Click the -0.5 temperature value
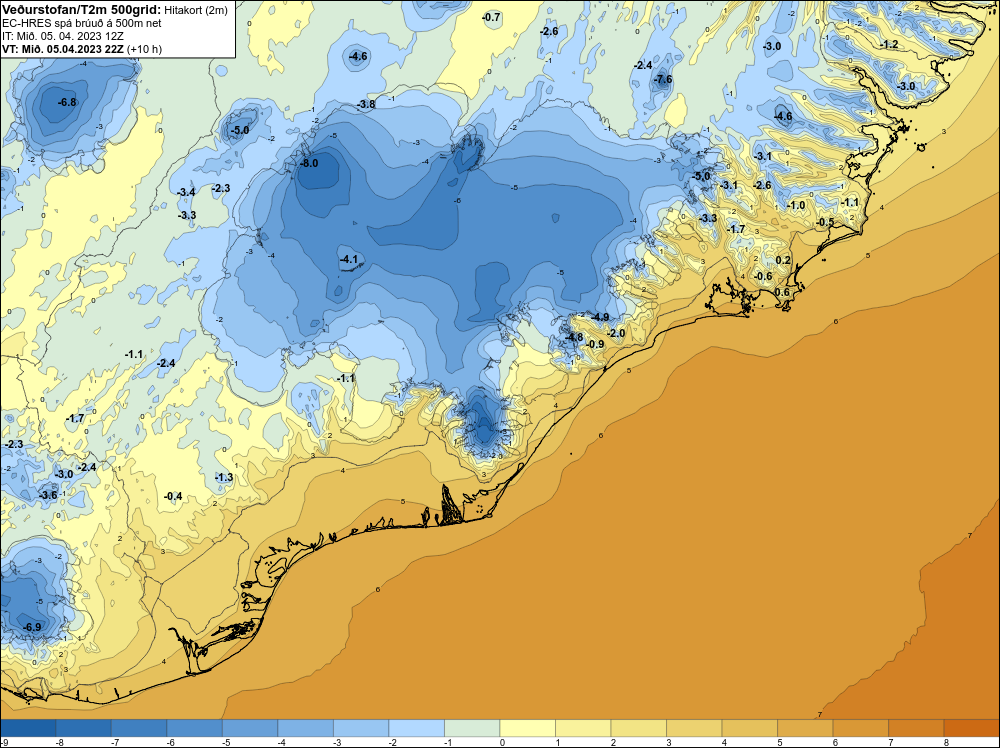 coord(825,222)
